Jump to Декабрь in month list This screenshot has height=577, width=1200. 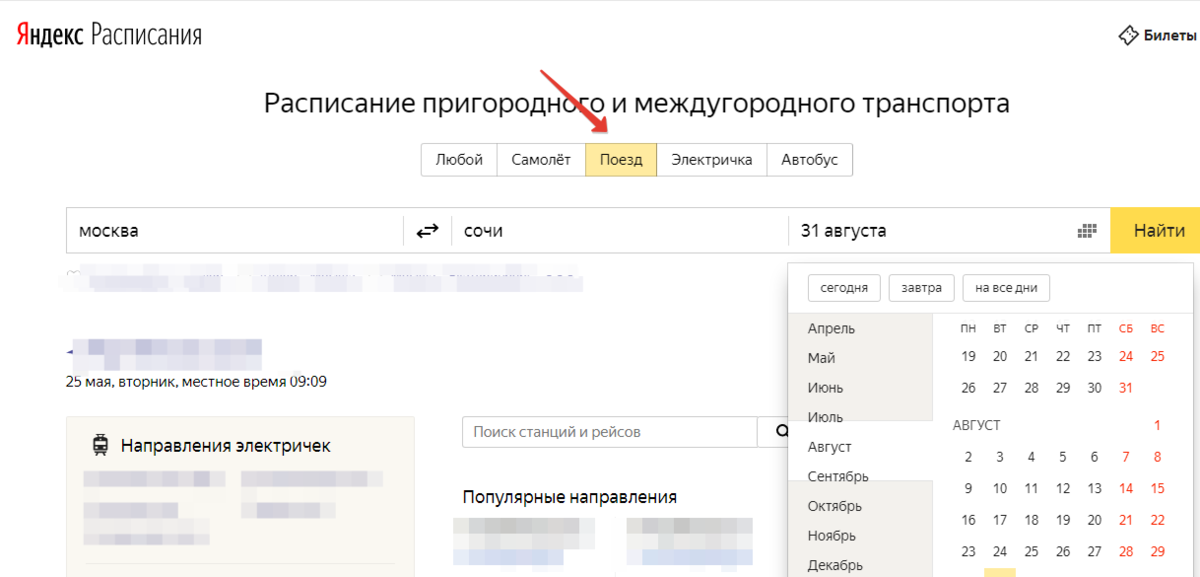coord(834,565)
